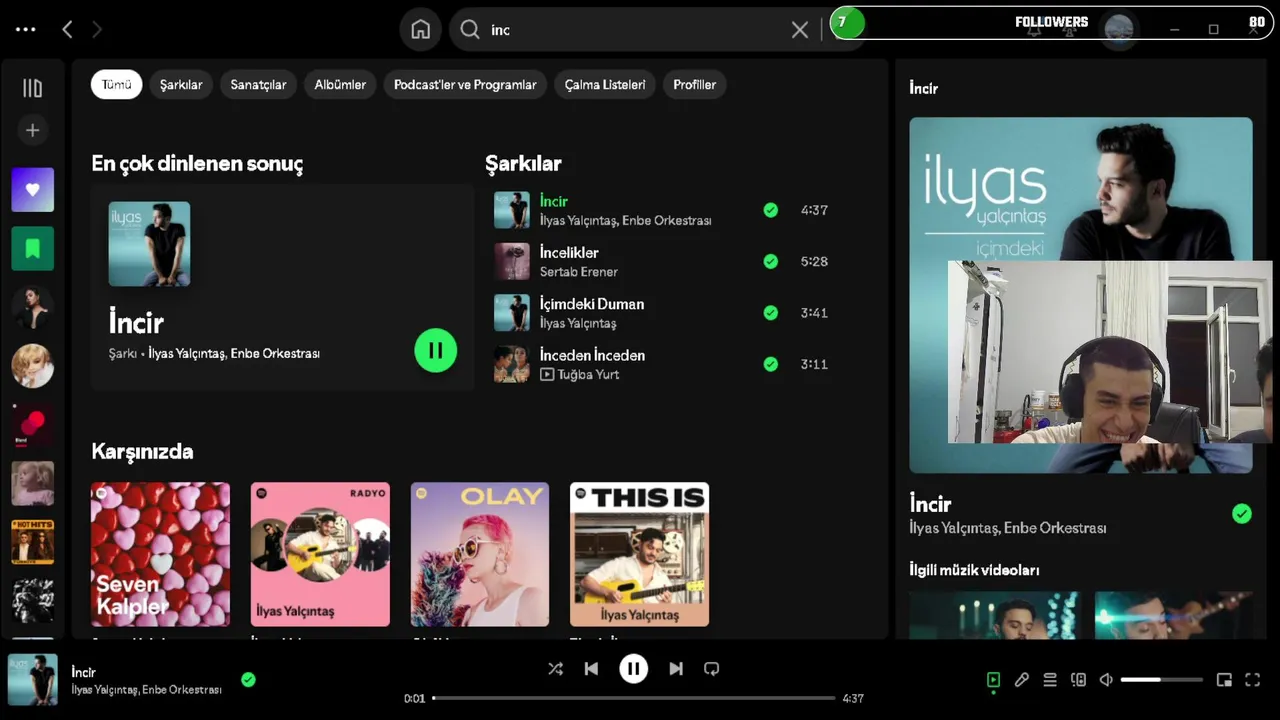The height and width of the screenshot is (720, 1280).
Task: Open Your Library icon in sidebar
Action: (x=32, y=88)
